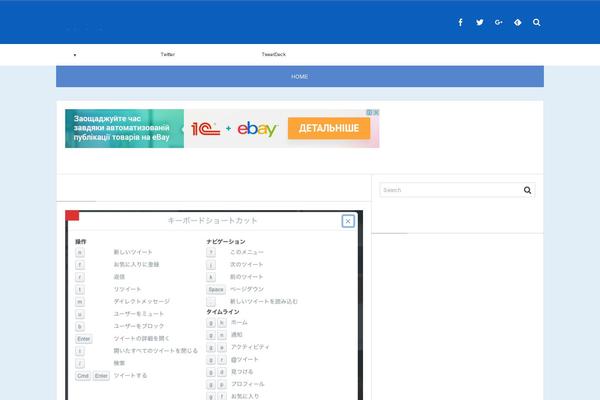Open the search magnifier in the blue header
The width and height of the screenshot is (600, 400).
coord(536,22)
